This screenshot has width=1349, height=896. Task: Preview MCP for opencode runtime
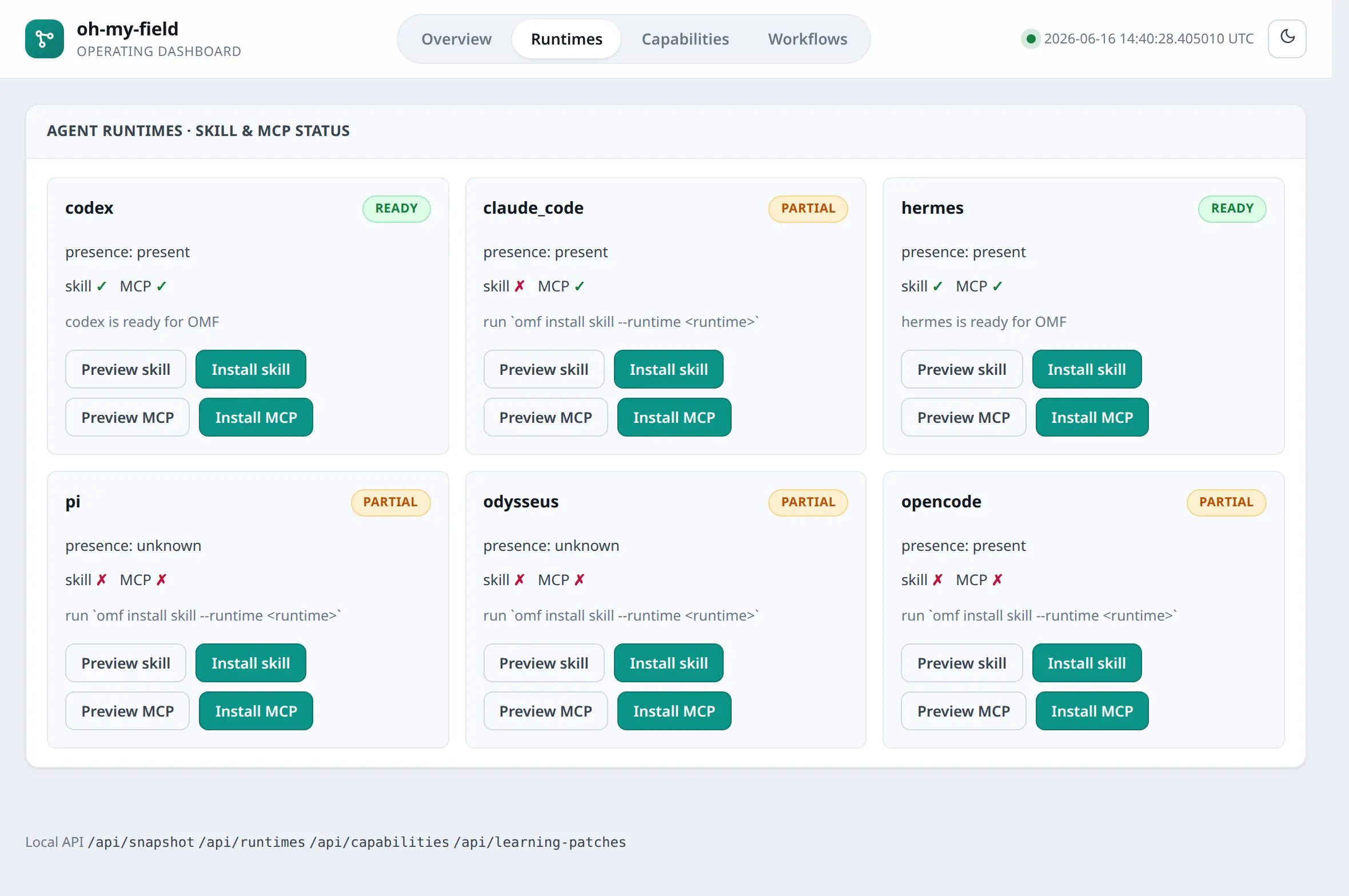[963, 711]
